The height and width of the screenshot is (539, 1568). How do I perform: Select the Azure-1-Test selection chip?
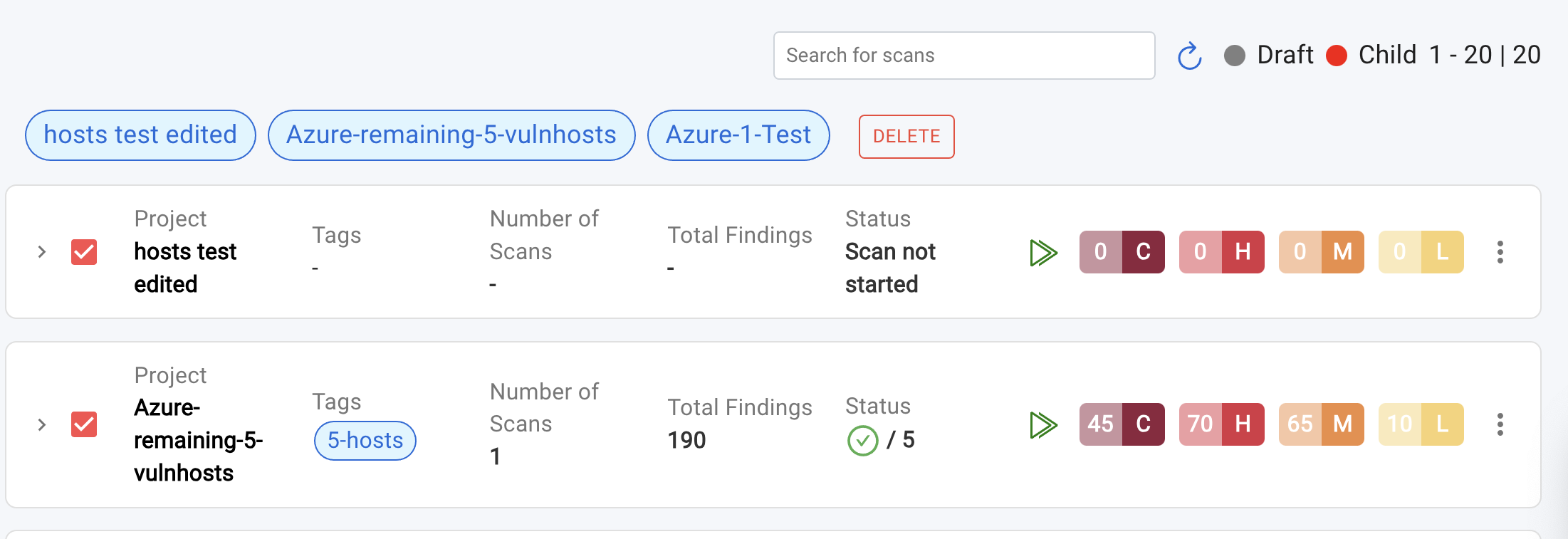pyautogui.click(x=738, y=135)
